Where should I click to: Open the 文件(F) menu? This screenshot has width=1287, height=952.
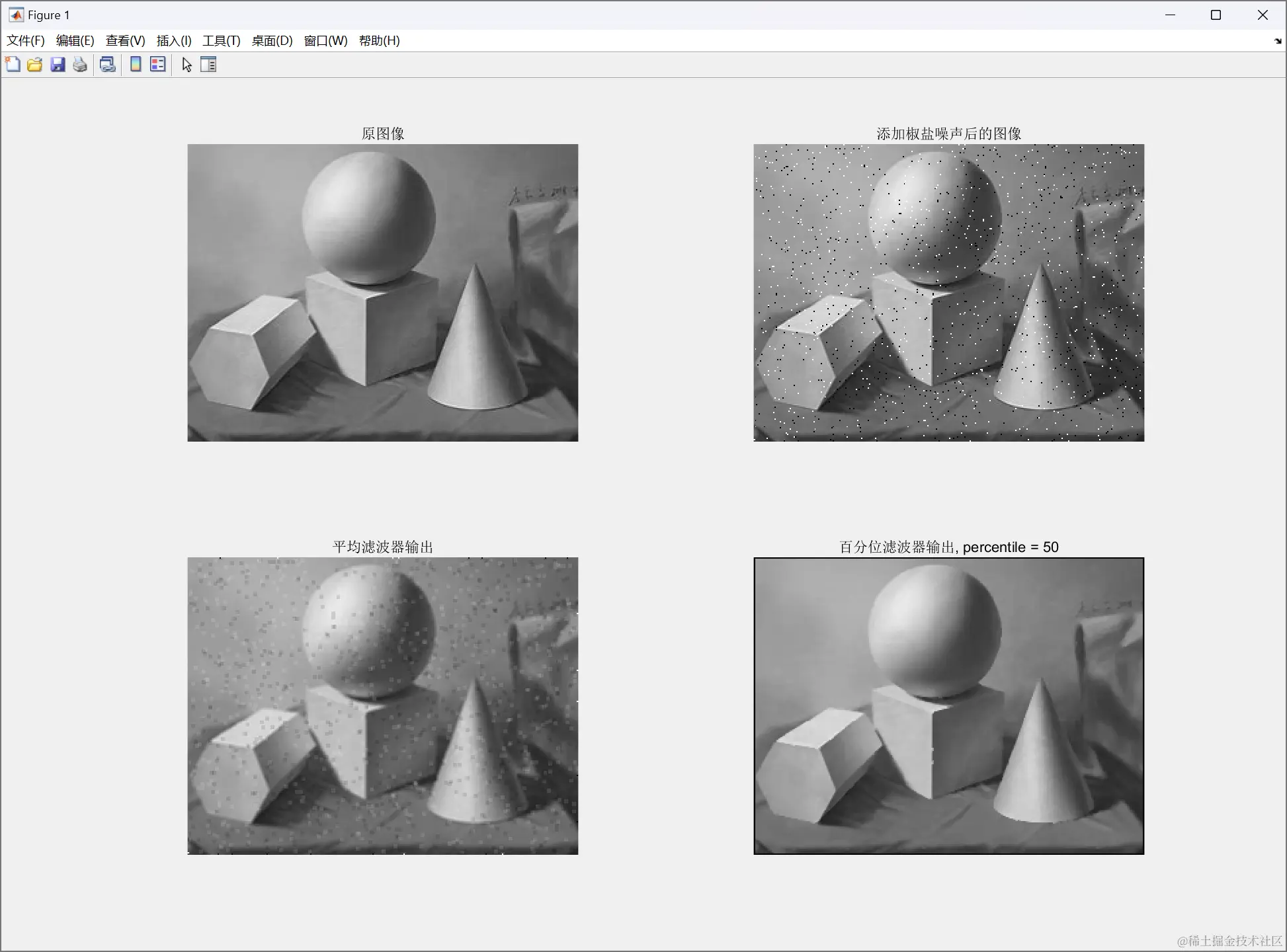26,41
